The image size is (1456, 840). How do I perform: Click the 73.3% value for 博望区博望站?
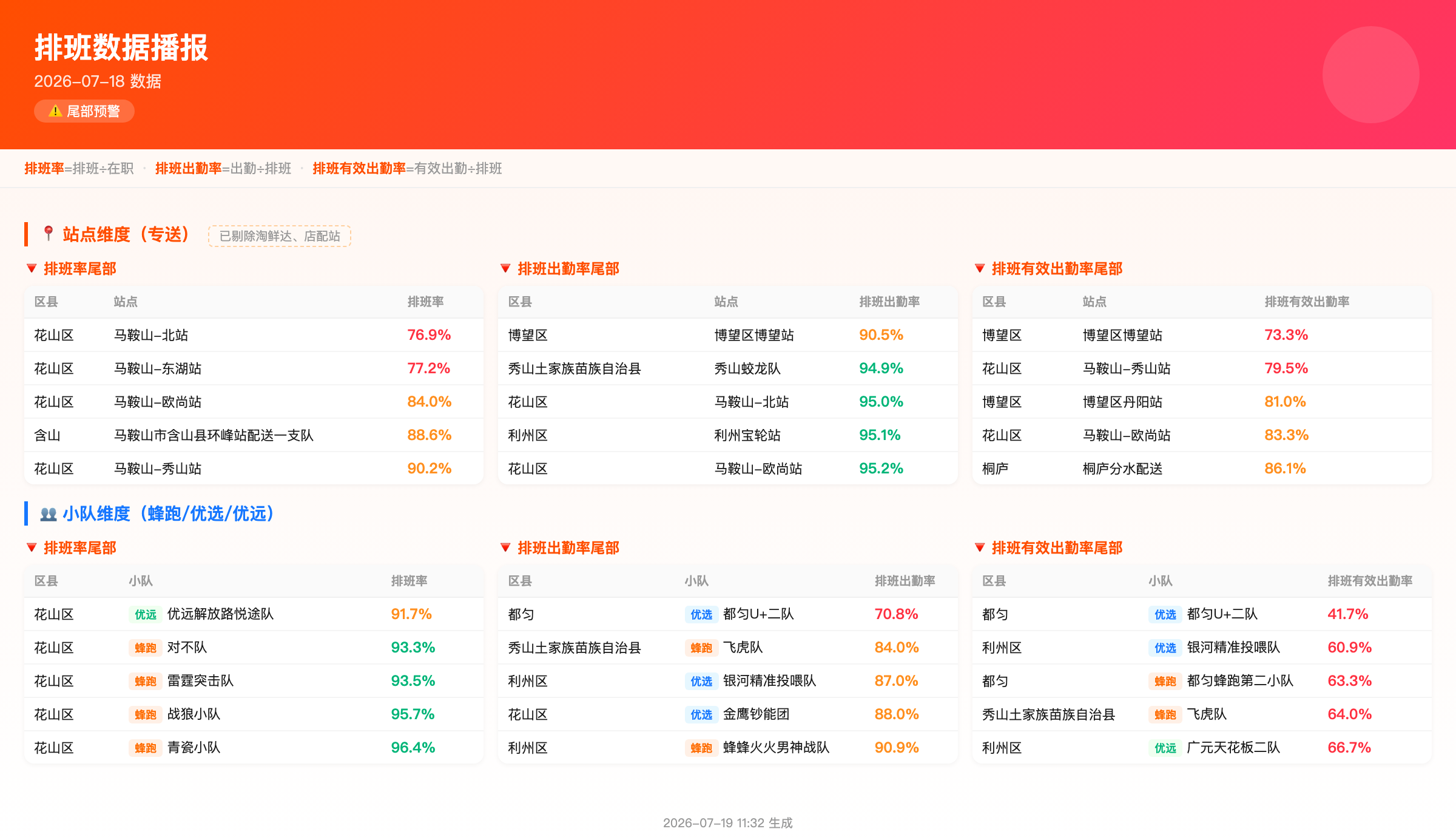click(1286, 335)
